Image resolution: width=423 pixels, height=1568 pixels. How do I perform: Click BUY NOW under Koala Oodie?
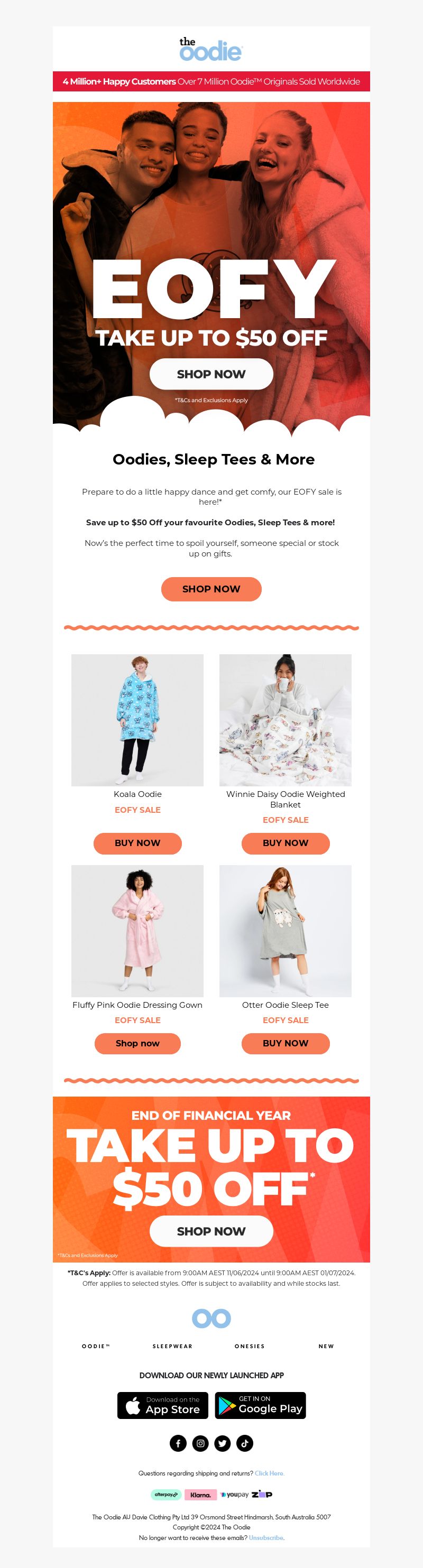point(137,843)
